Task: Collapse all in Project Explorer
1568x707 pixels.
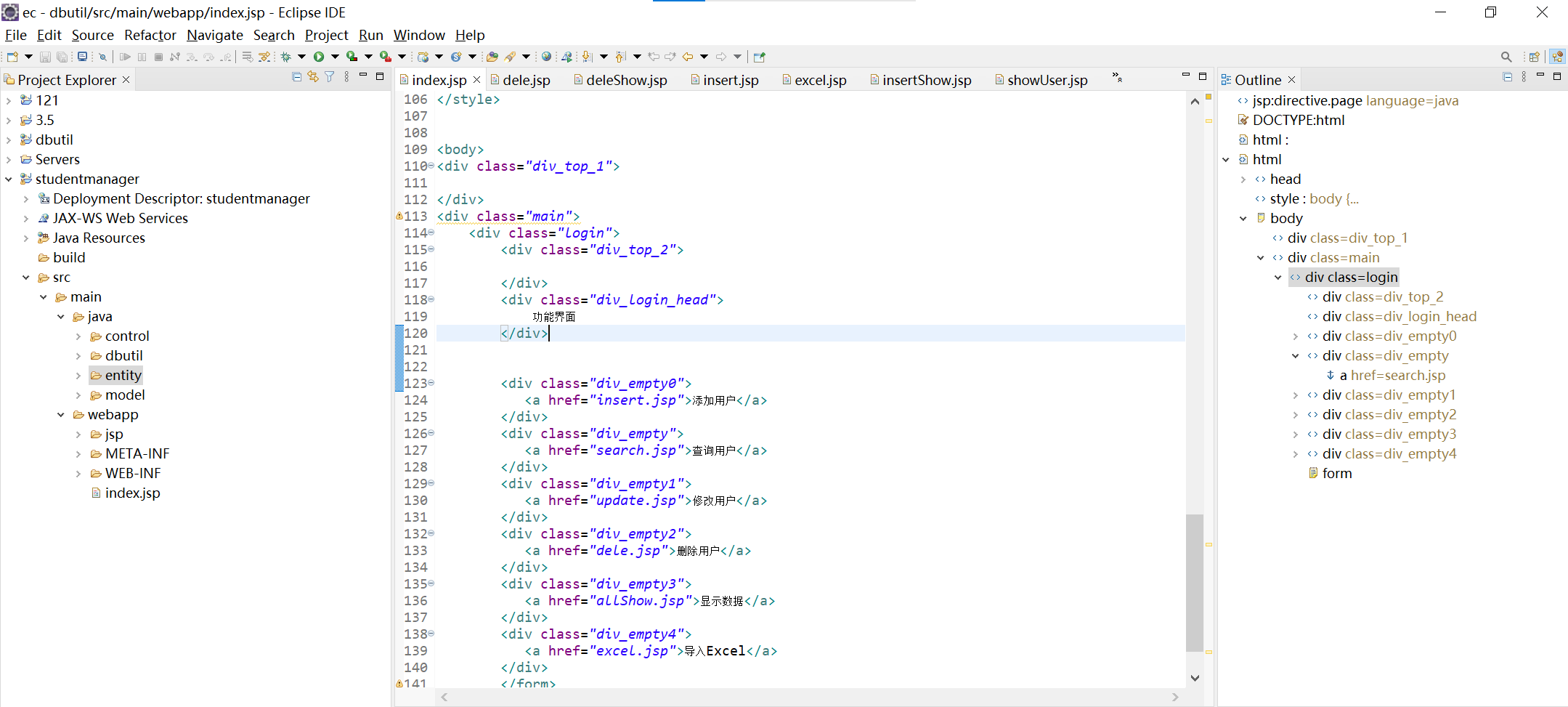Action: pos(296,76)
